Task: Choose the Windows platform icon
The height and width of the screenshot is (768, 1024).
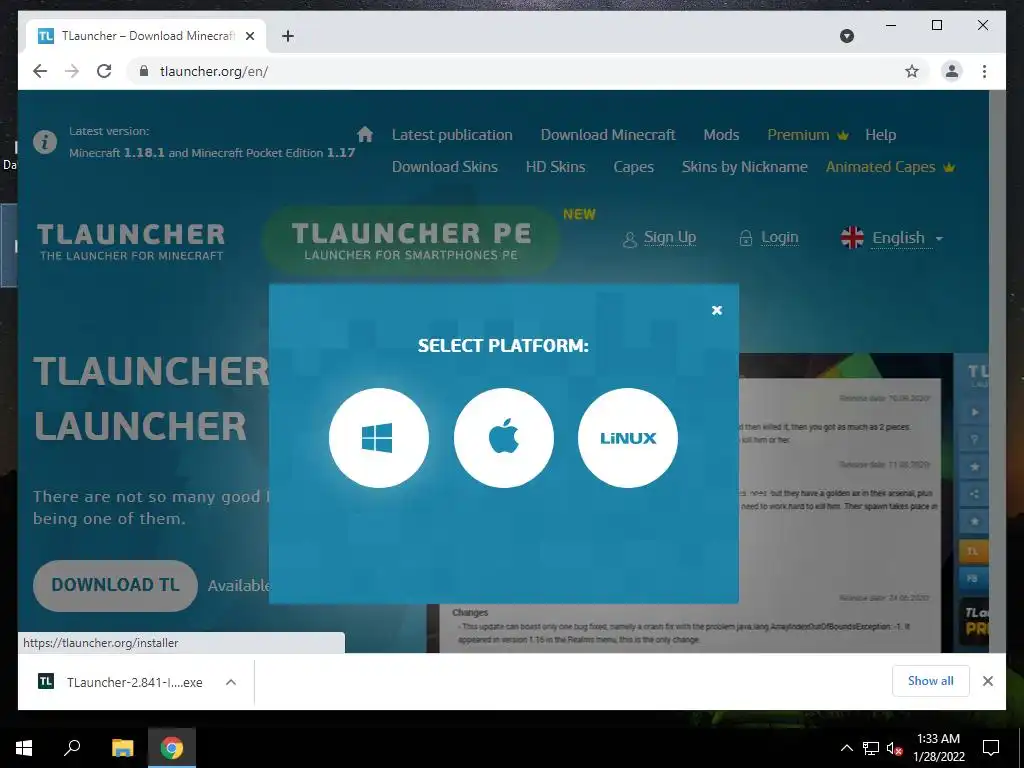Action: 379,438
